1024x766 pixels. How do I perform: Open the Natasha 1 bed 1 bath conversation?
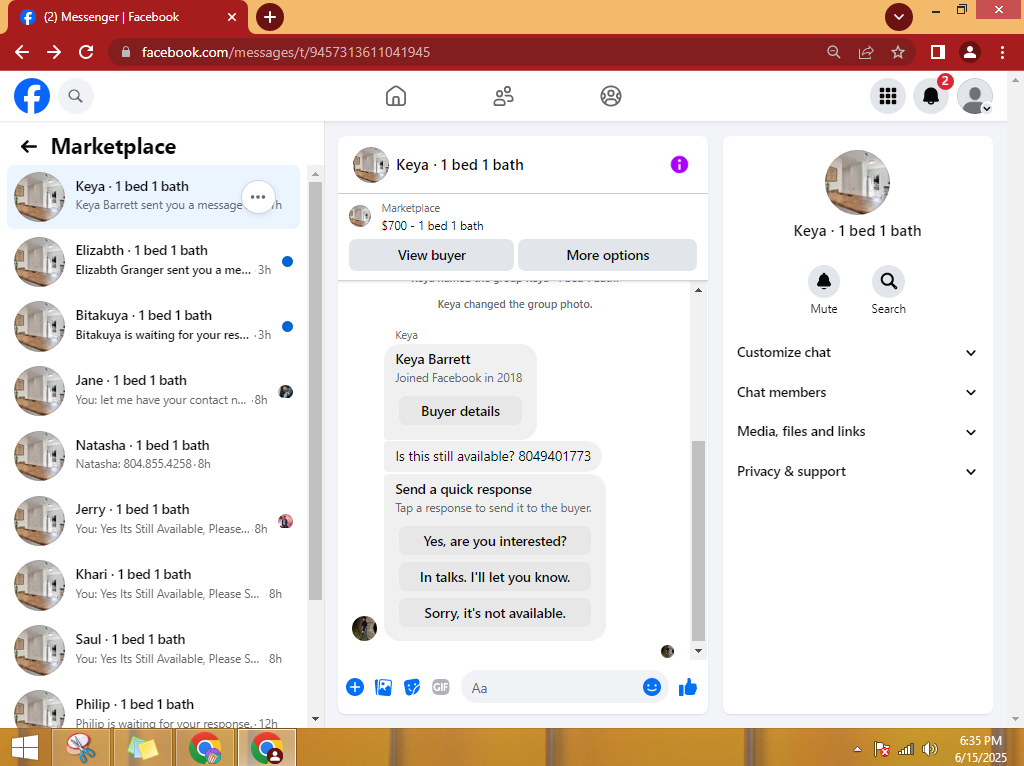[x=153, y=456]
